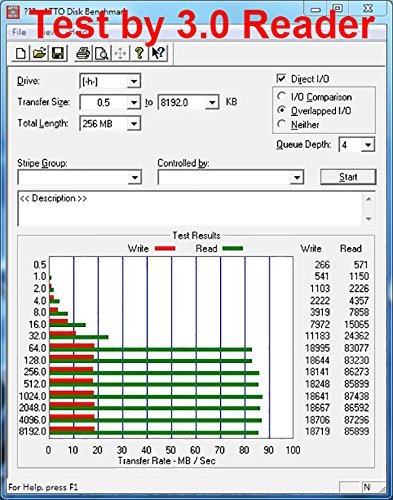
Task: Click the 'For Help, press F1' status text
Action: 43,487
